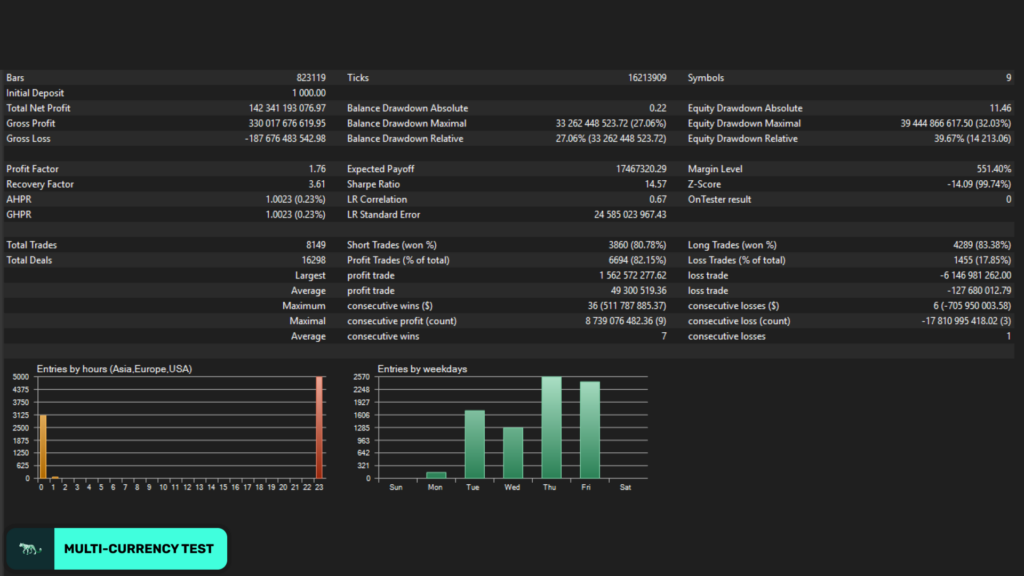
Task: Click the Friday bar in weekdays chart
Action: (x=590, y=430)
